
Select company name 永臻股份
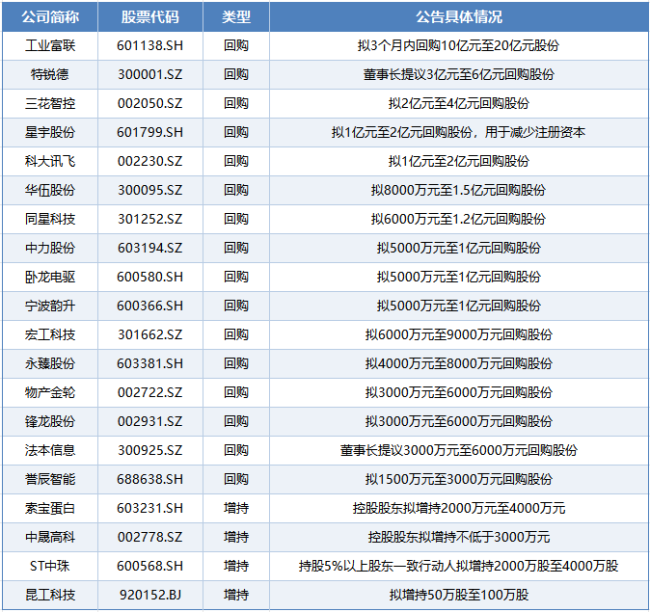(50, 364)
